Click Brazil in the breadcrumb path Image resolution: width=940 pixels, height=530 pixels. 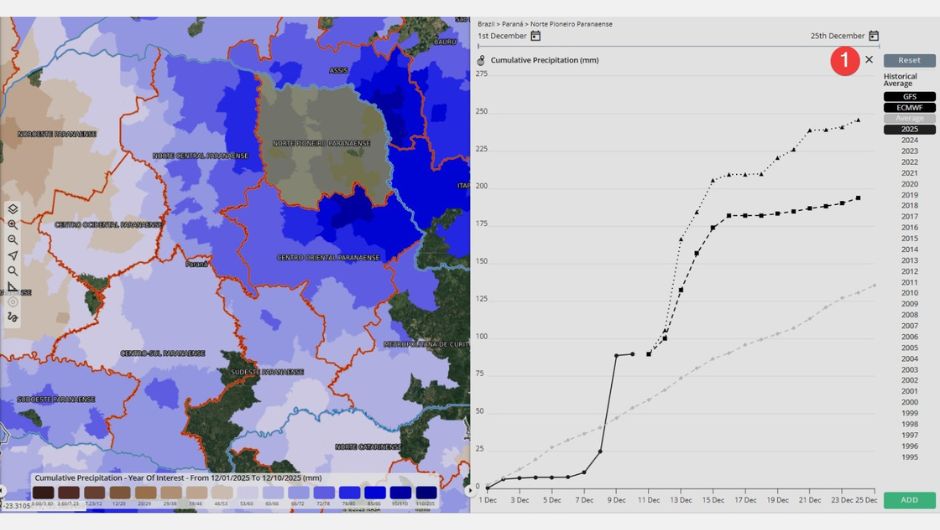pyautogui.click(x=487, y=24)
